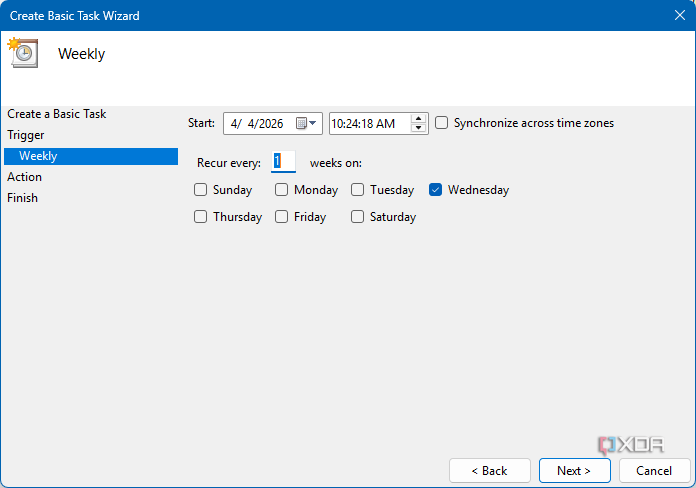Increase start time with up arrow
Image resolution: width=696 pixels, height=488 pixels.
tap(418, 119)
